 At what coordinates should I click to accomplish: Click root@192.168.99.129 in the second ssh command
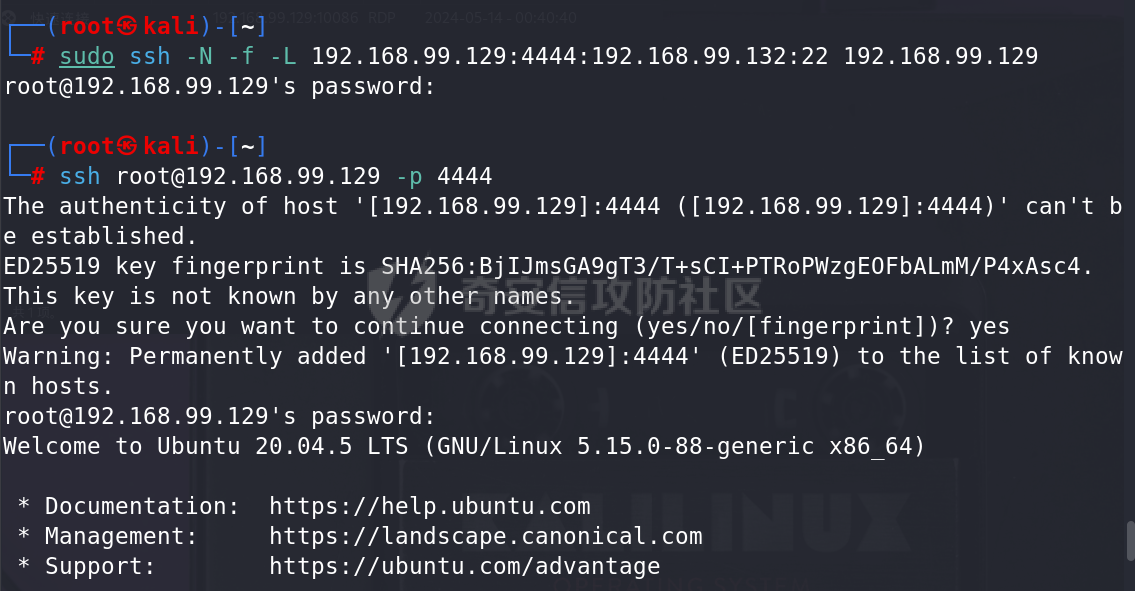pos(248,177)
